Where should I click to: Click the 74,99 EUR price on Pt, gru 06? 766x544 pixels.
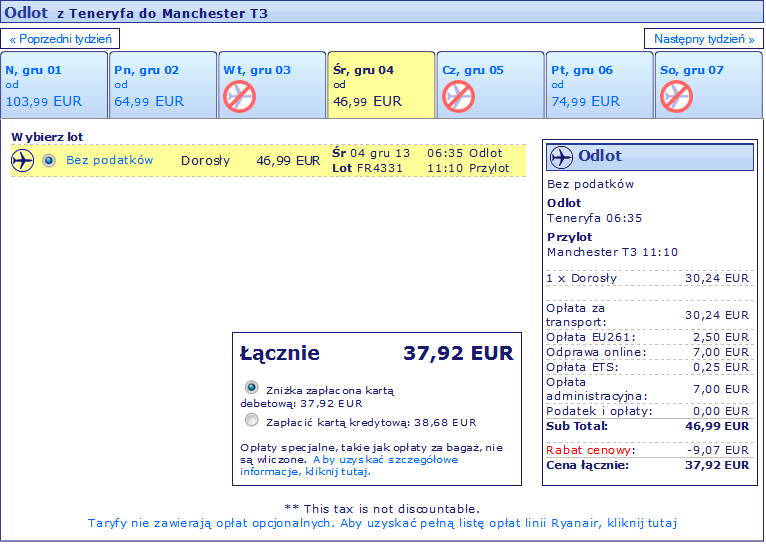coord(585,102)
